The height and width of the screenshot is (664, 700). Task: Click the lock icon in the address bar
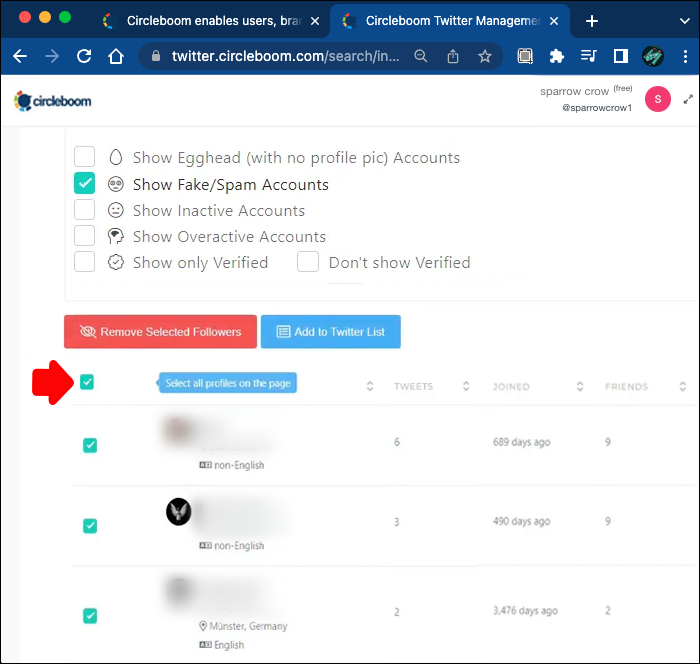point(155,56)
